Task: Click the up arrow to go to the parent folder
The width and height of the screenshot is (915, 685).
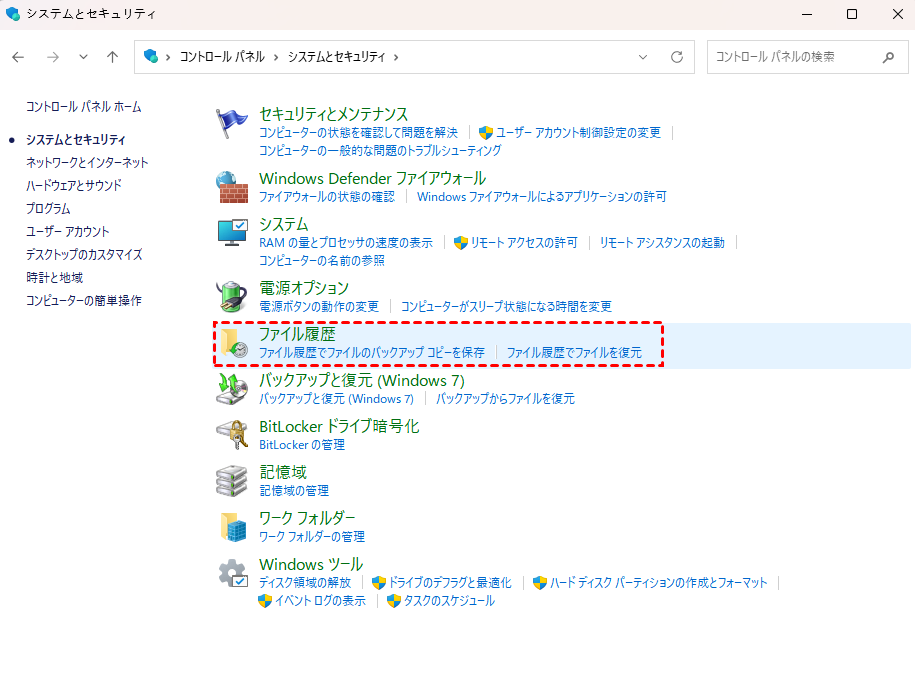Action: [x=112, y=57]
